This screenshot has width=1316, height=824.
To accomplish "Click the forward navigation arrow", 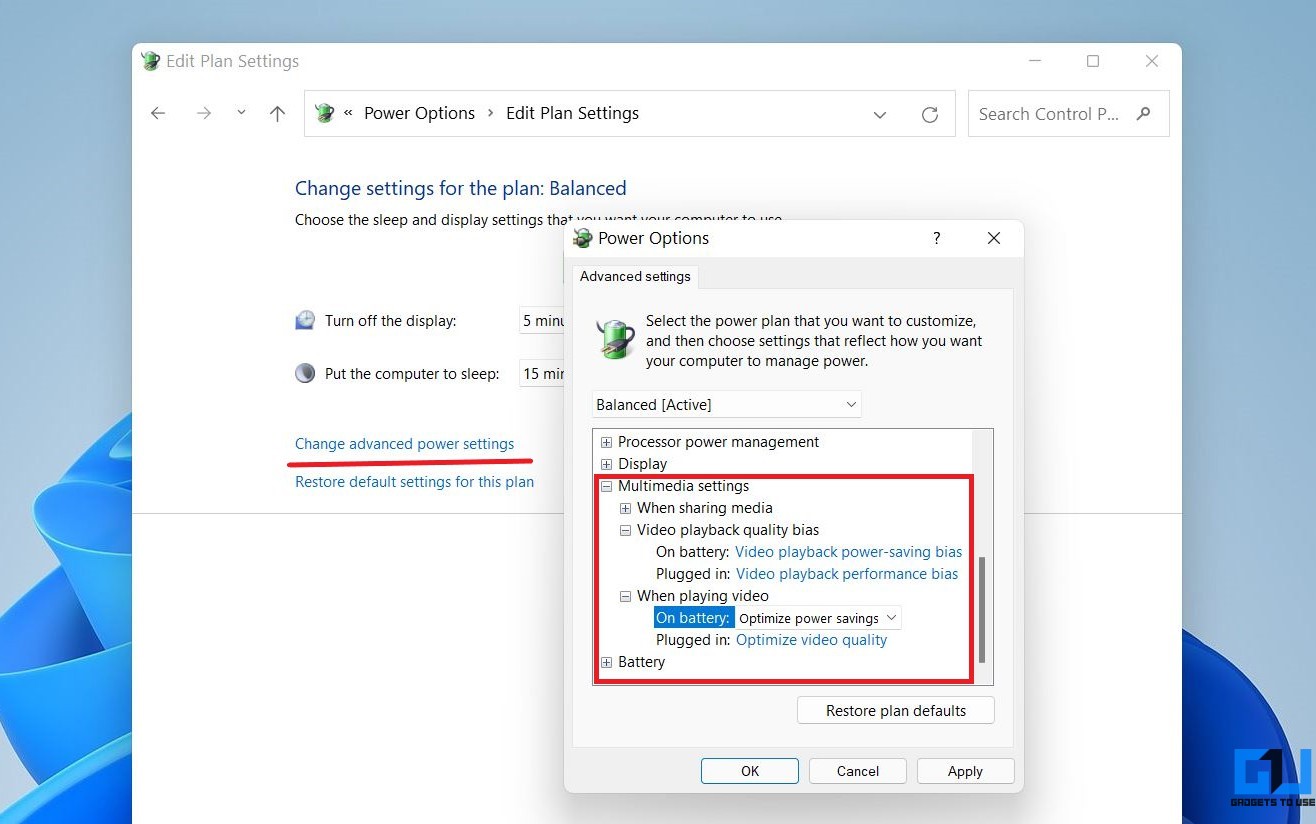I will (204, 114).
